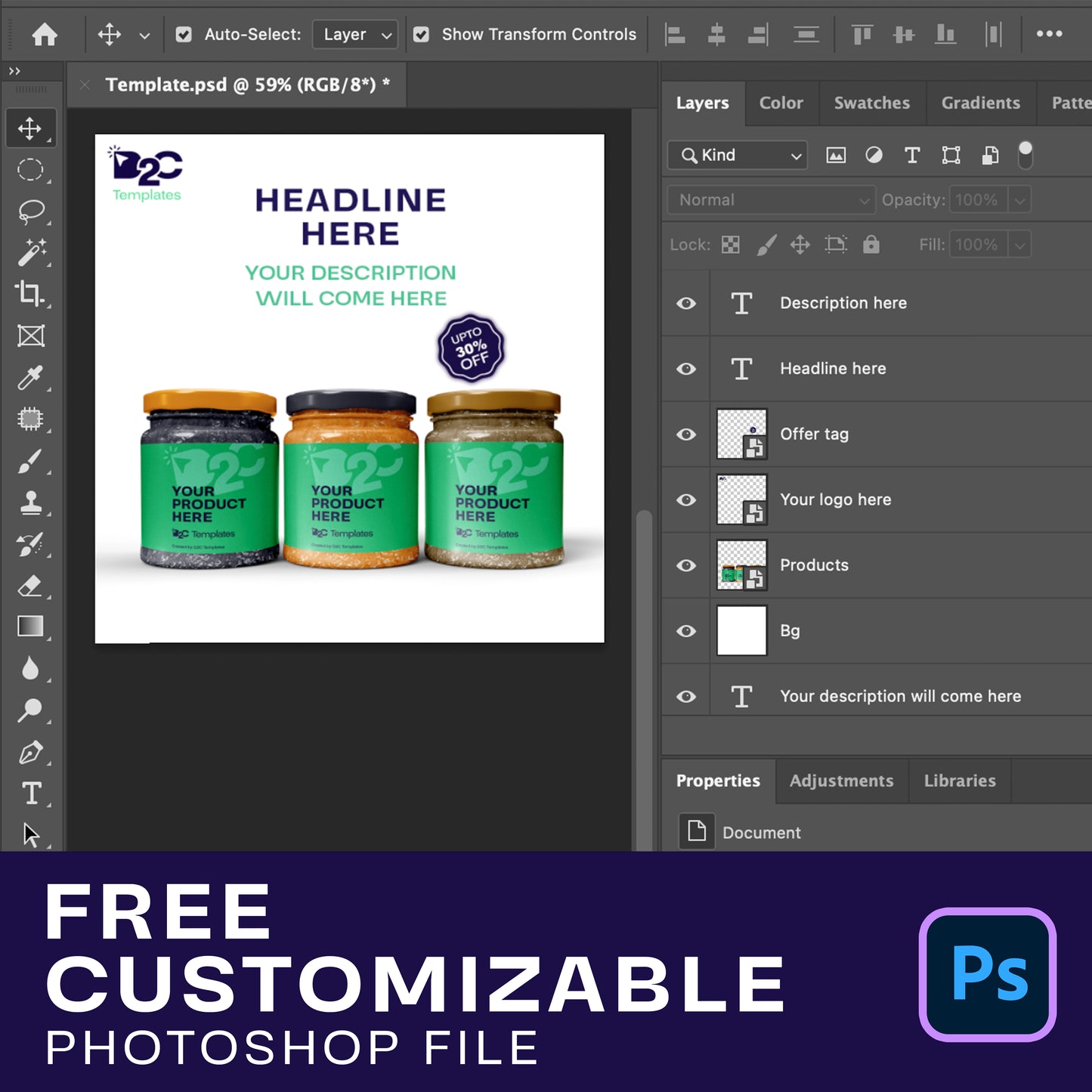This screenshot has height=1092, width=1092.
Task: Select the Pen tool
Action: pos(31,753)
